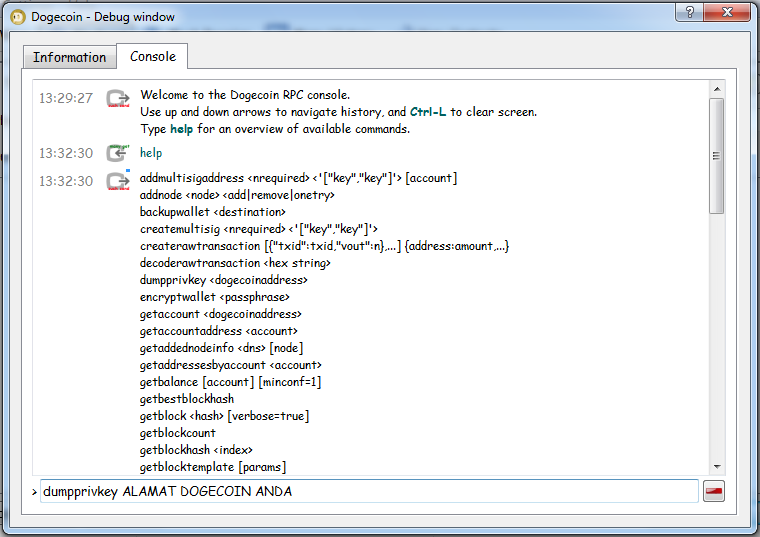Viewport: 760px width, 537px height.
Task: Click the bold 'help' word in the welcome message
Action: pos(181,129)
